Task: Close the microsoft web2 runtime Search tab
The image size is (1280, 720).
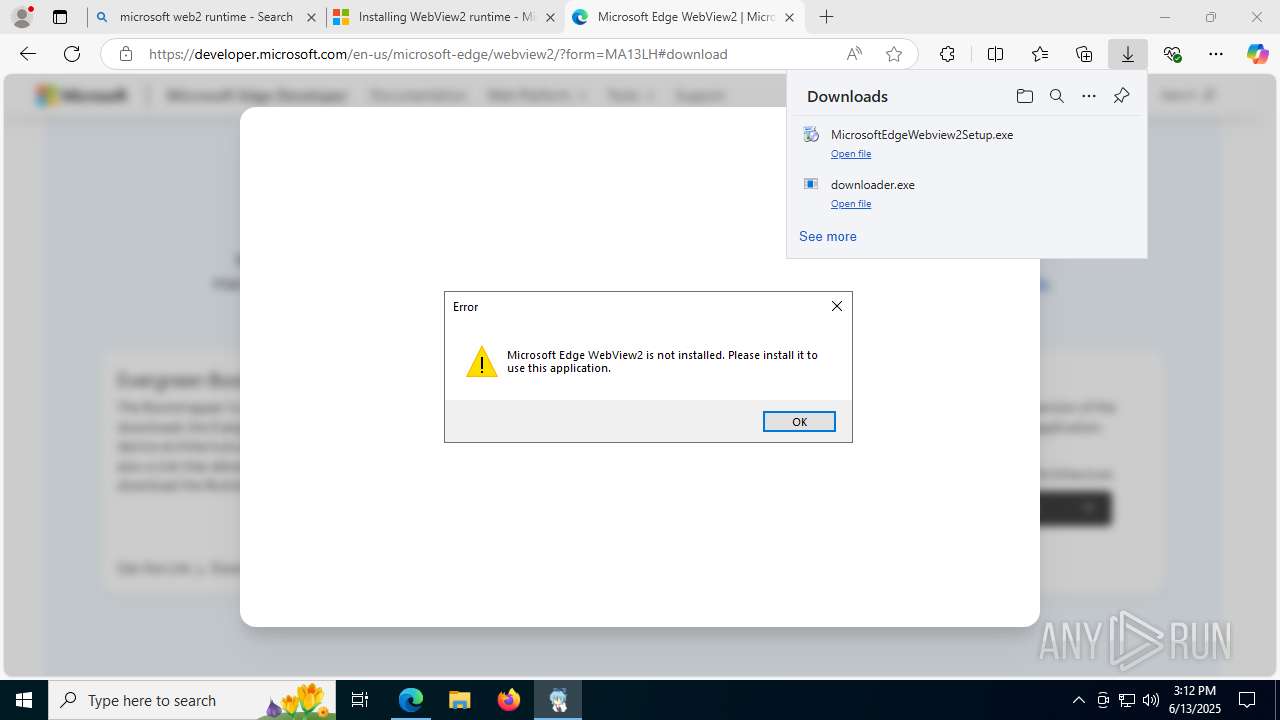Action: pos(311,17)
